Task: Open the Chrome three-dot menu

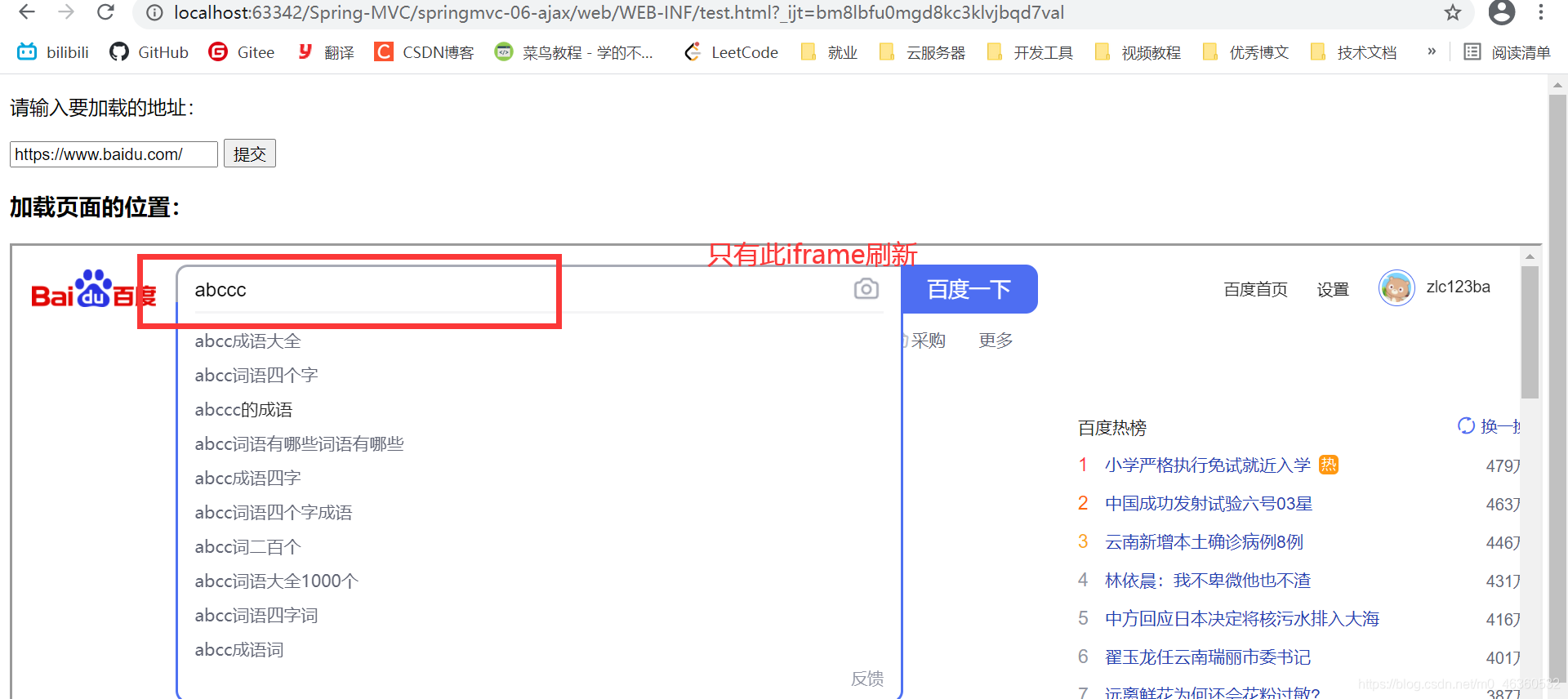Action: (x=1541, y=12)
